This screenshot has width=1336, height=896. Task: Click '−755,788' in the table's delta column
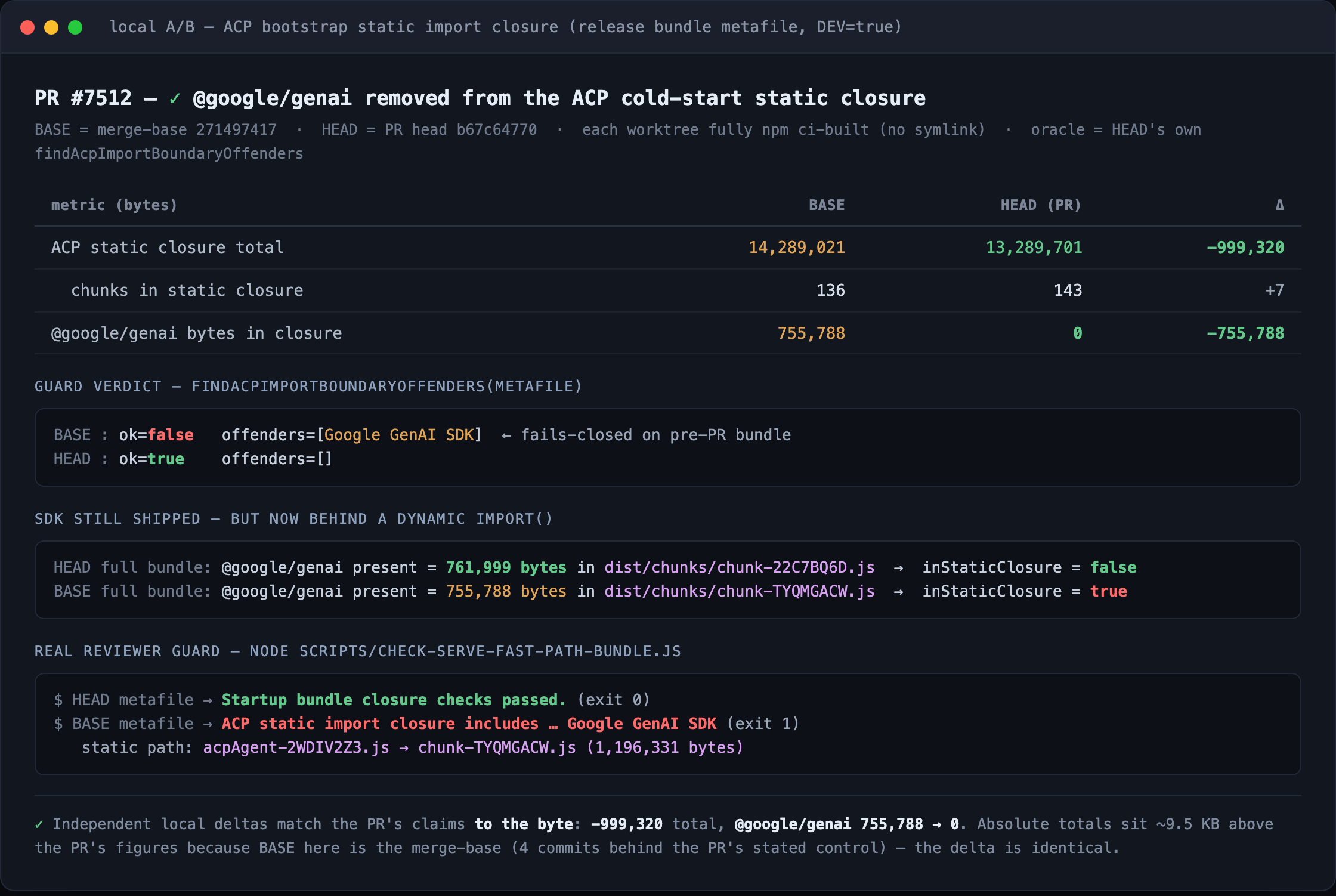click(x=1245, y=333)
